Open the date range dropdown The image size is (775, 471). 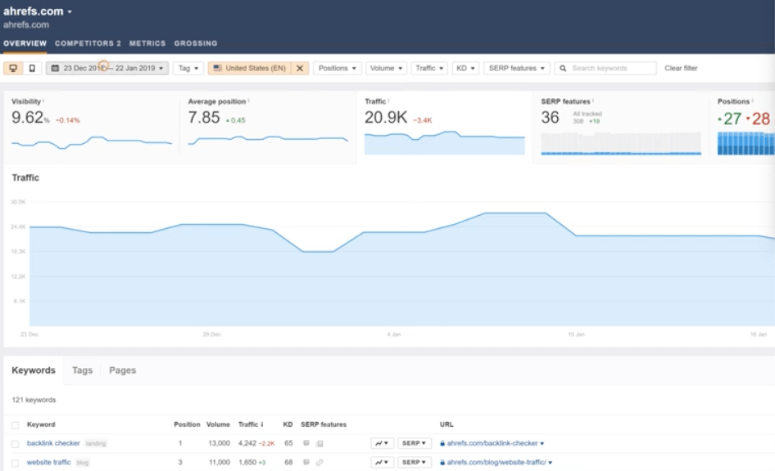pyautogui.click(x=107, y=68)
